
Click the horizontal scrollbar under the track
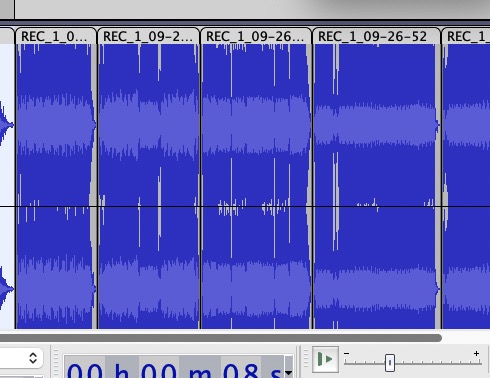(221, 338)
